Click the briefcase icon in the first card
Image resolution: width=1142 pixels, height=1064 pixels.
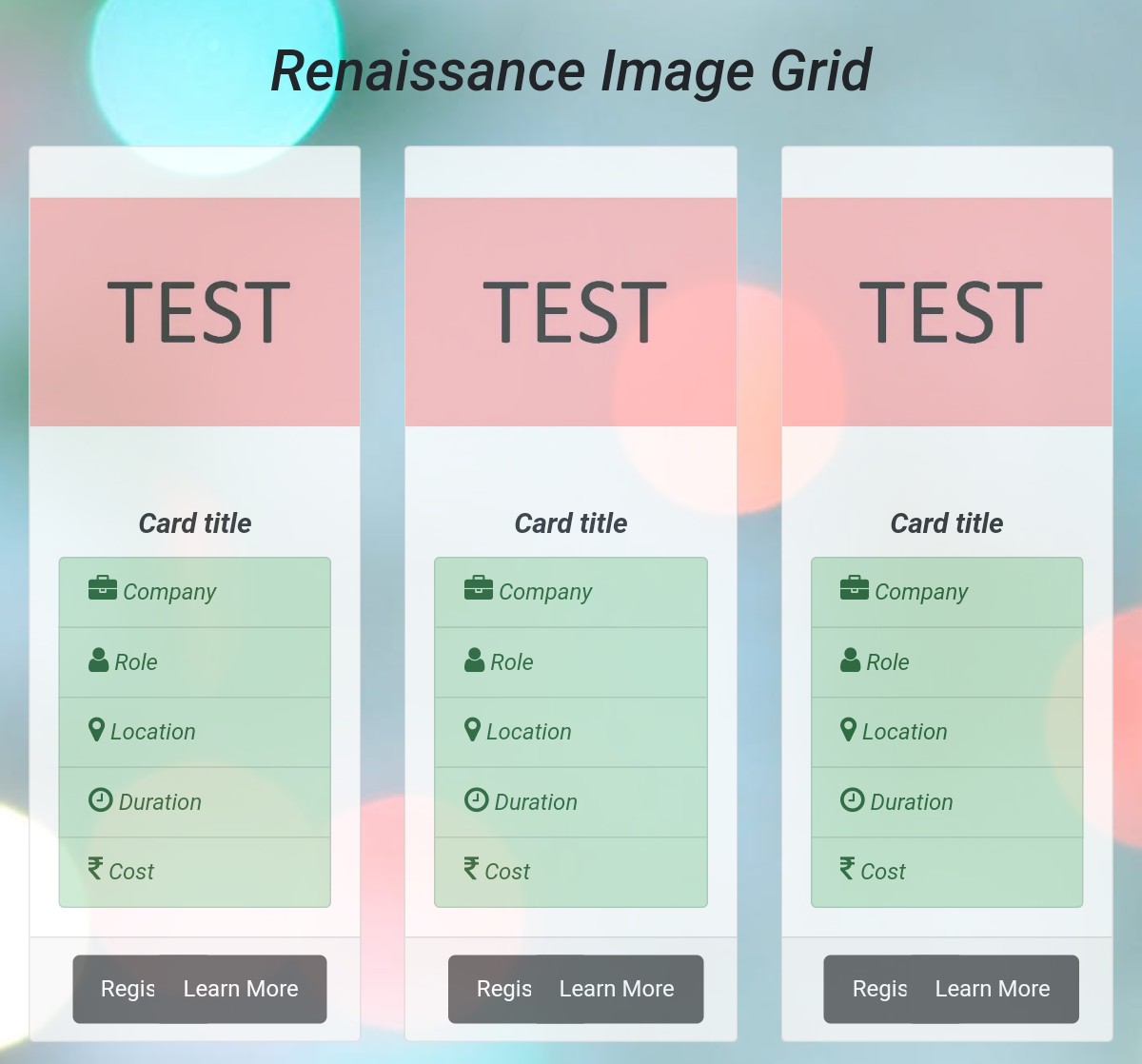(x=102, y=588)
